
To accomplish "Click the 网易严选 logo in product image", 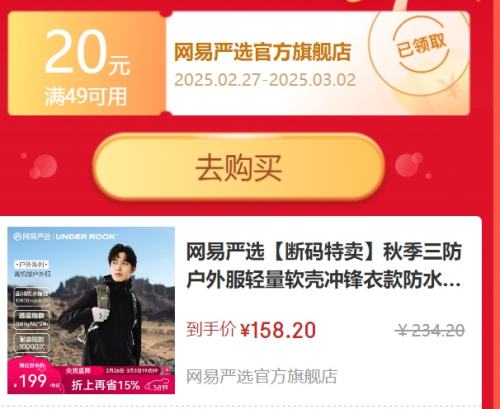I will point(32,237).
